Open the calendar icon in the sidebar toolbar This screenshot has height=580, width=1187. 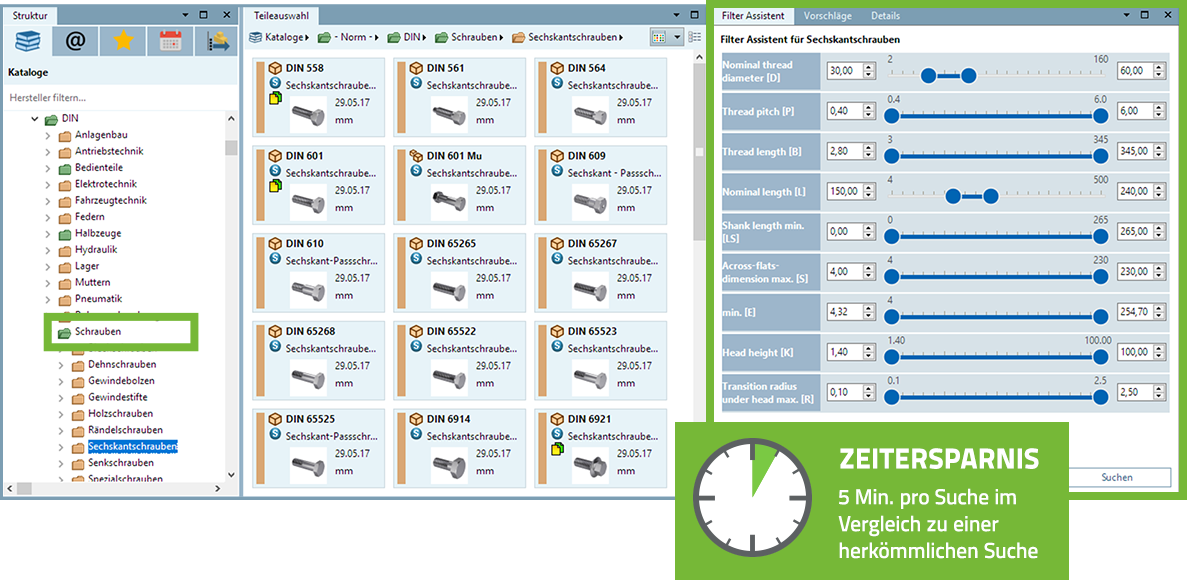click(x=168, y=41)
